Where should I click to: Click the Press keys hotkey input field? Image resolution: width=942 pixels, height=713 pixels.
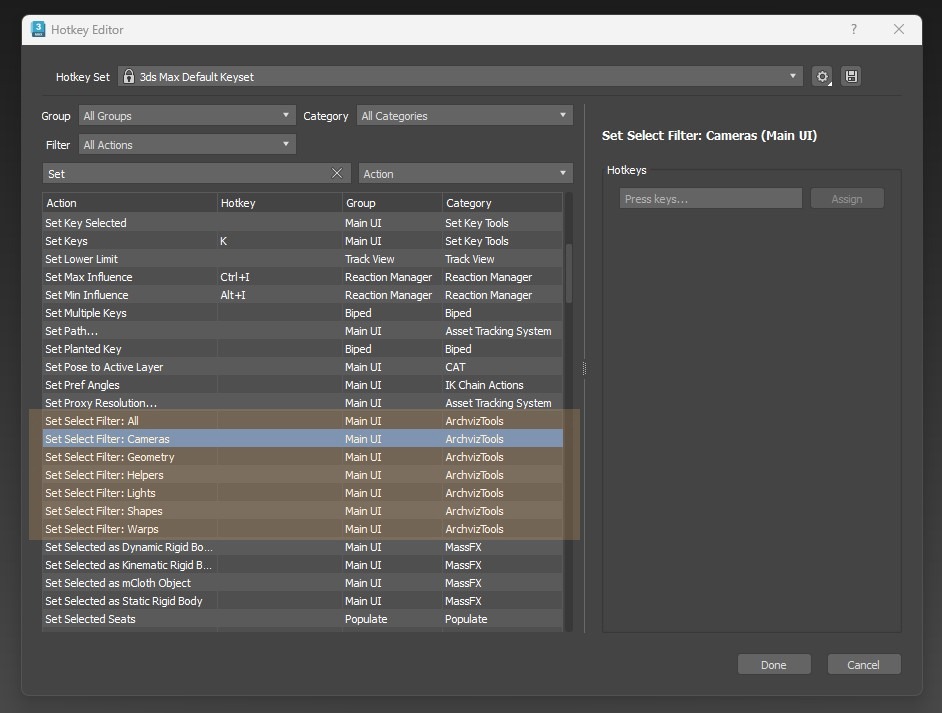[710, 199]
